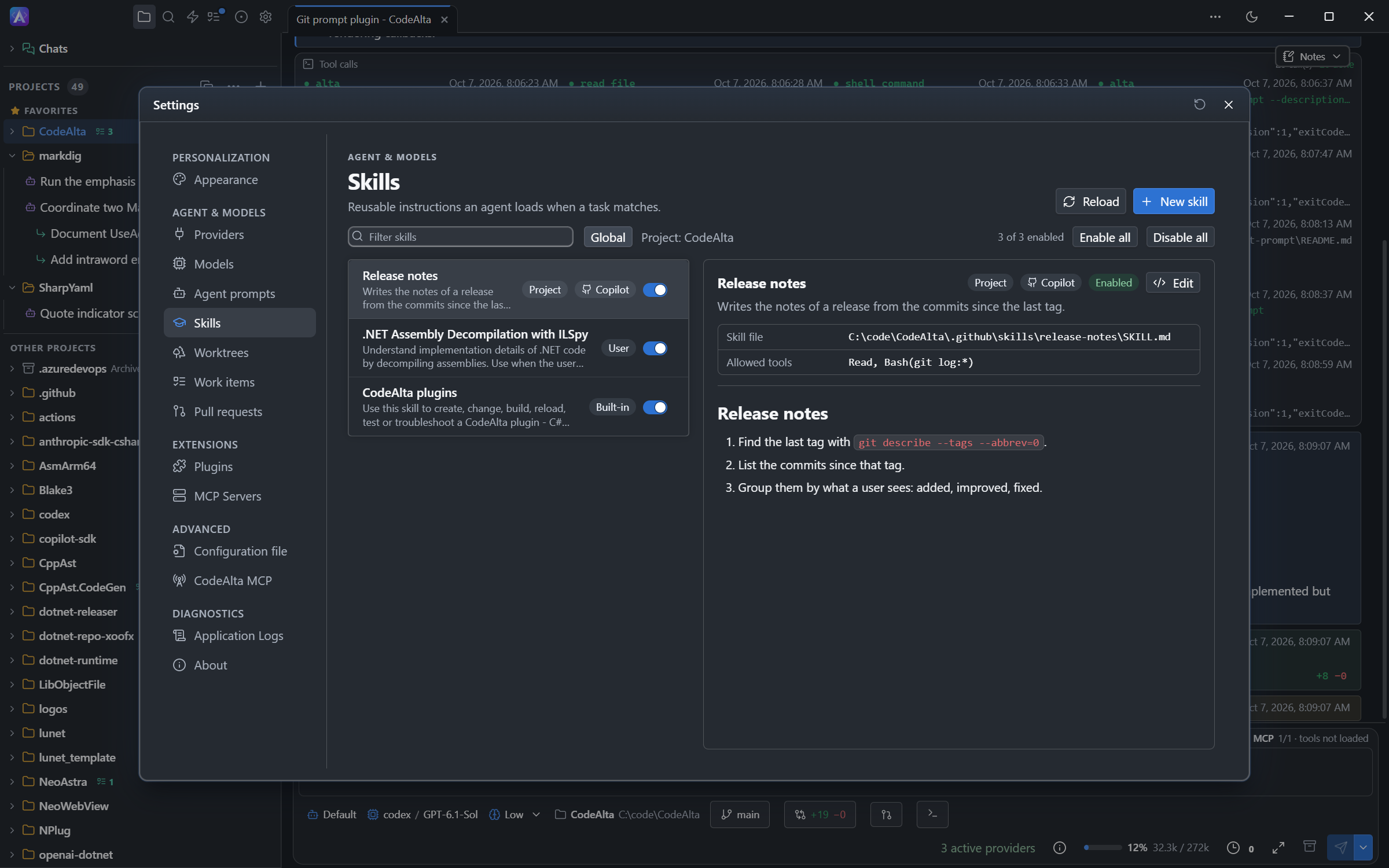Click the info icon beside active providers

[1059, 848]
